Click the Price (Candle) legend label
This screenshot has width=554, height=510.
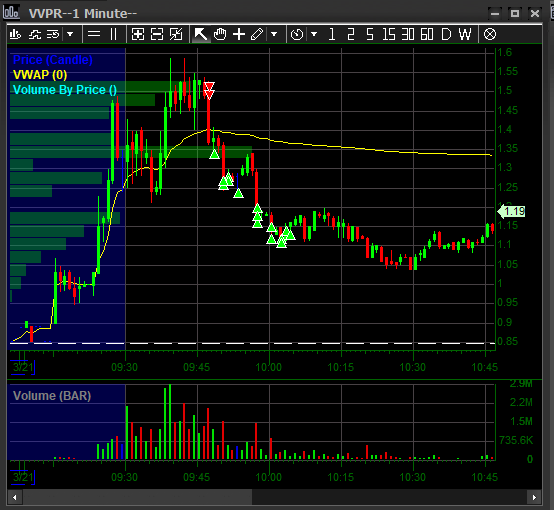tap(53, 60)
